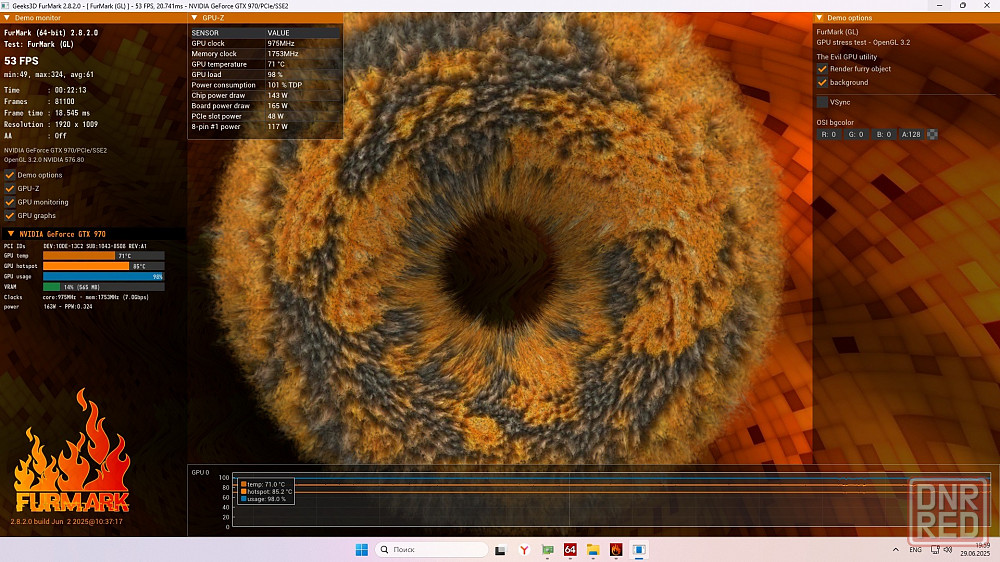This screenshot has width=1000, height=562.
Task: Launch Yandex Browser from the taskbar
Action: click(524, 550)
